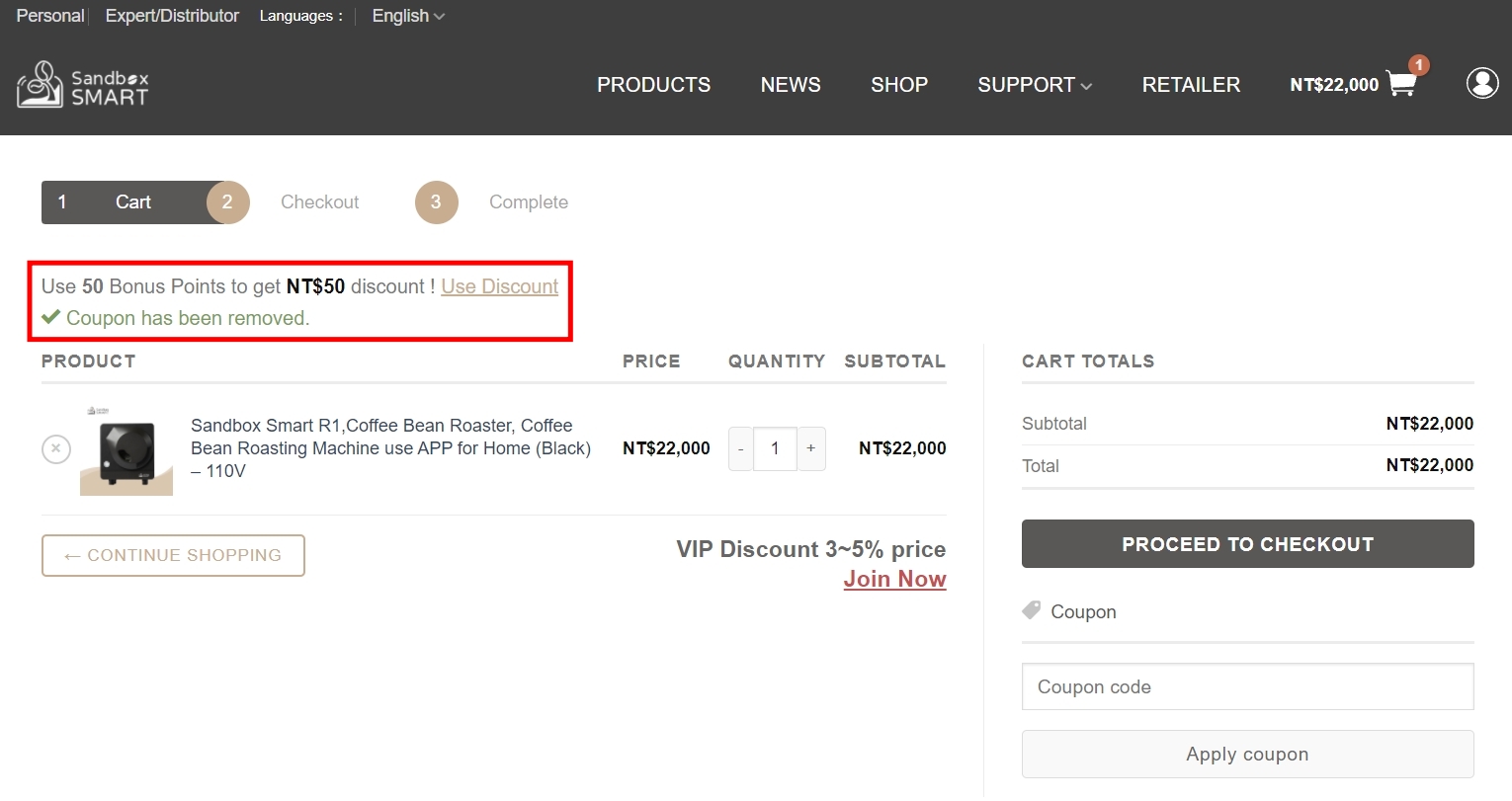
Task: Click the coupon tag icon
Action: (1032, 610)
